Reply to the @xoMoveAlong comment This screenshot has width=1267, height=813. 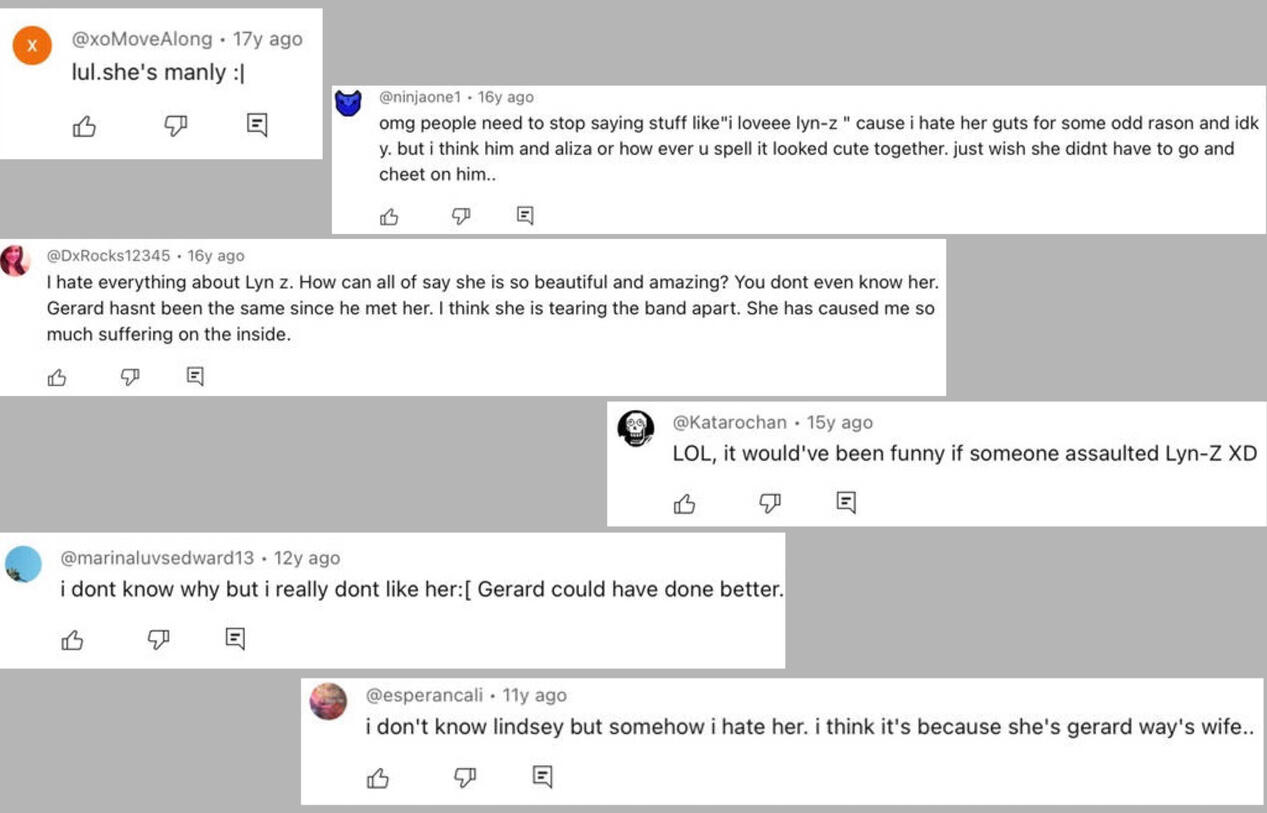(x=257, y=125)
